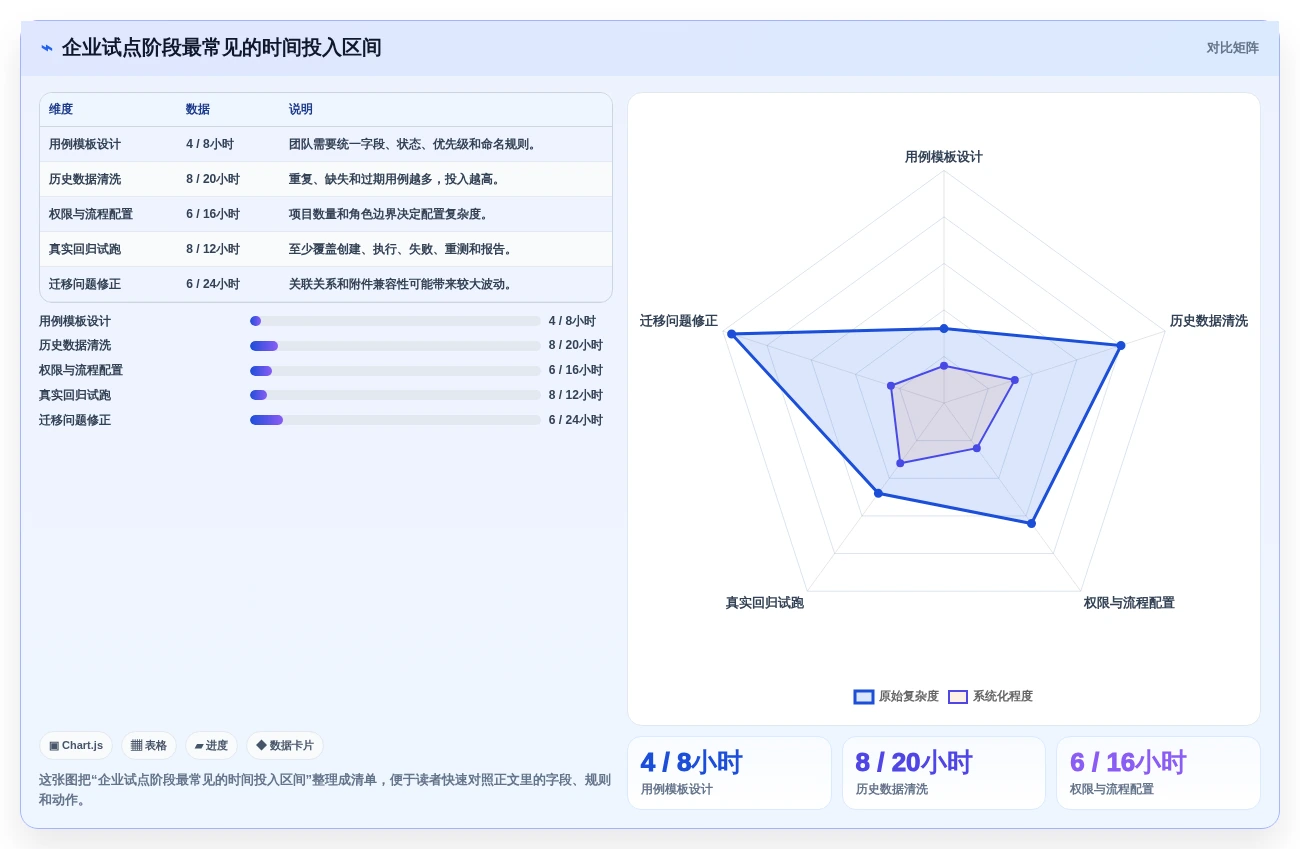The image size is (1300, 849).
Task: Toggle 原始复杂度 legend swatch
Action: point(864,697)
